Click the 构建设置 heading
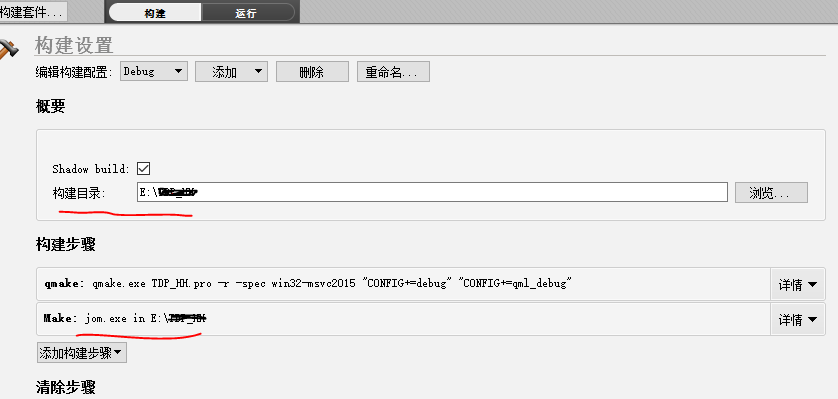838x399 pixels. click(74, 45)
